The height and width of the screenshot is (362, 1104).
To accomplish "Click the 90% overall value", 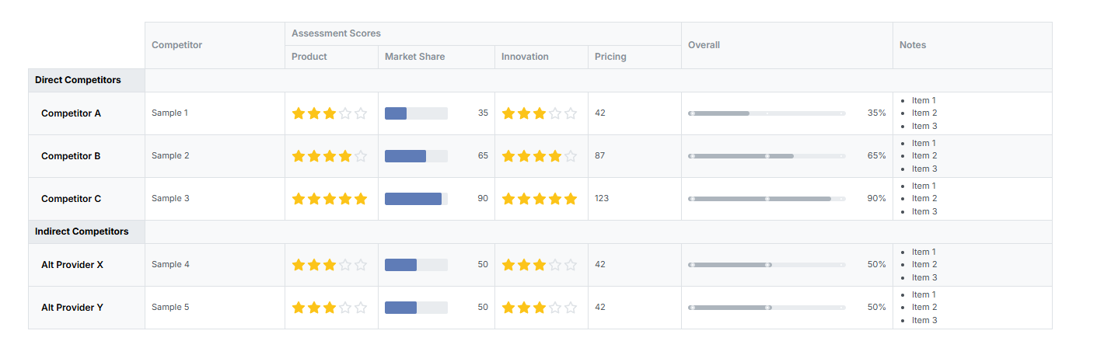I will click(877, 199).
